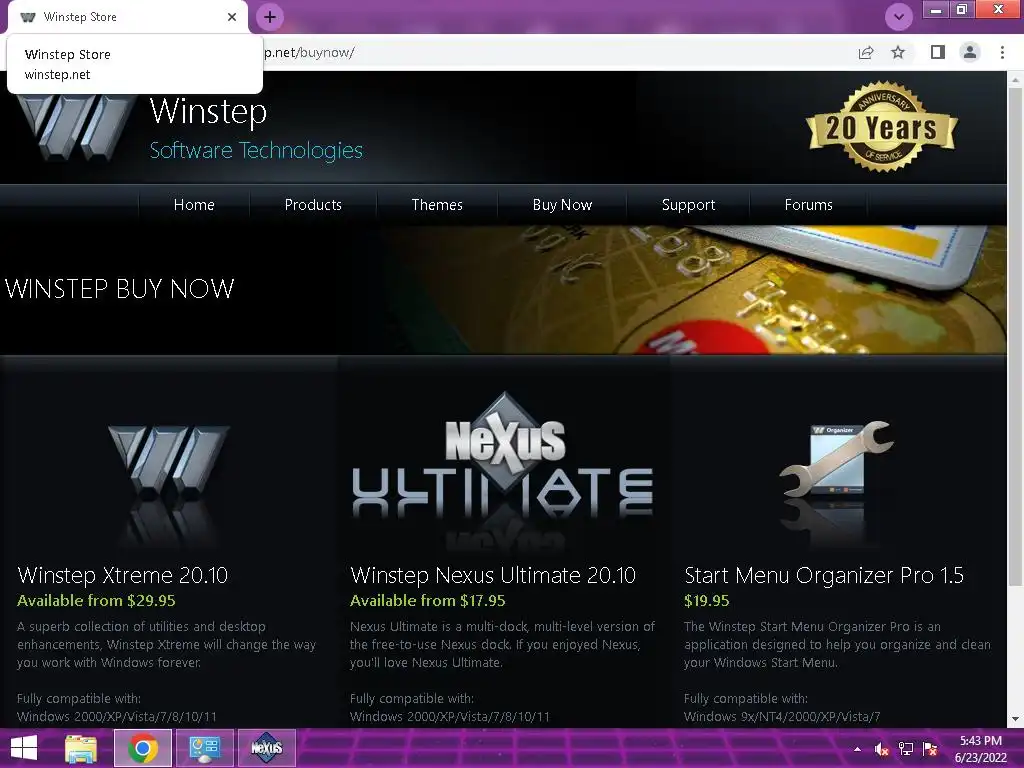The height and width of the screenshot is (768, 1024).
Task: Open Start Menu Organizer Pro 1.5 title
Action: [x=824, y=575]
